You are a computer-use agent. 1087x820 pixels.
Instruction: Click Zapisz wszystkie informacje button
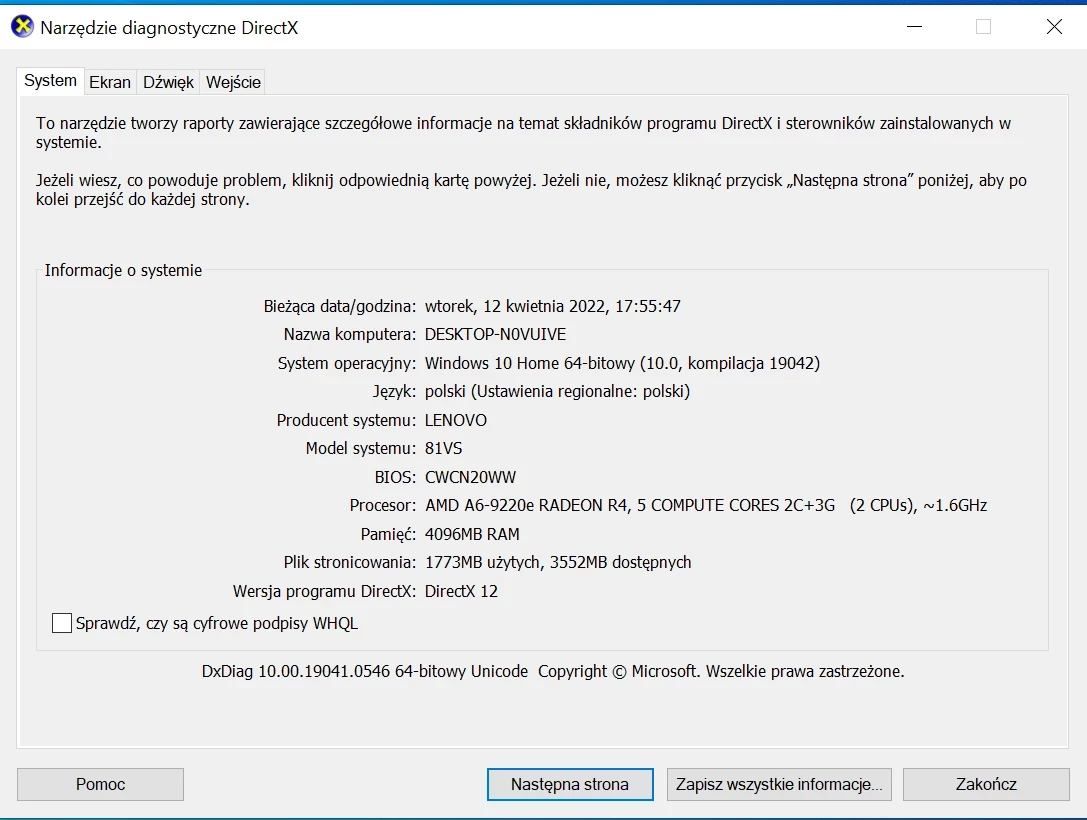pos(779,784)
